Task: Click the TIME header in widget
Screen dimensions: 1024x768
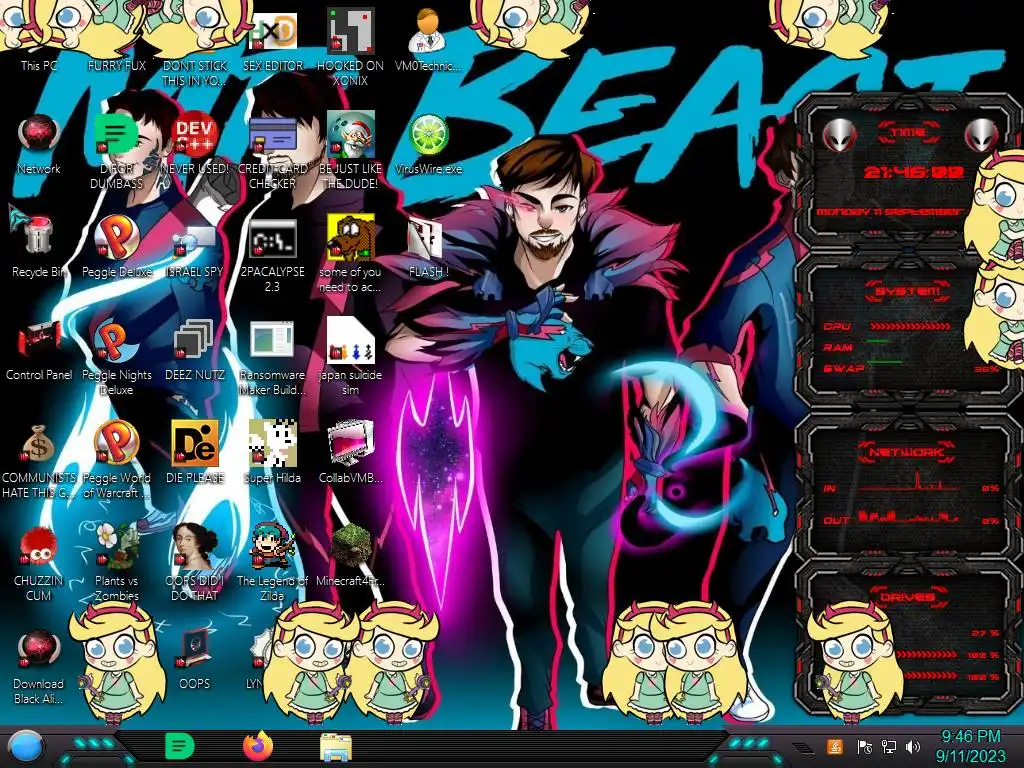Action: pos(908,132)
